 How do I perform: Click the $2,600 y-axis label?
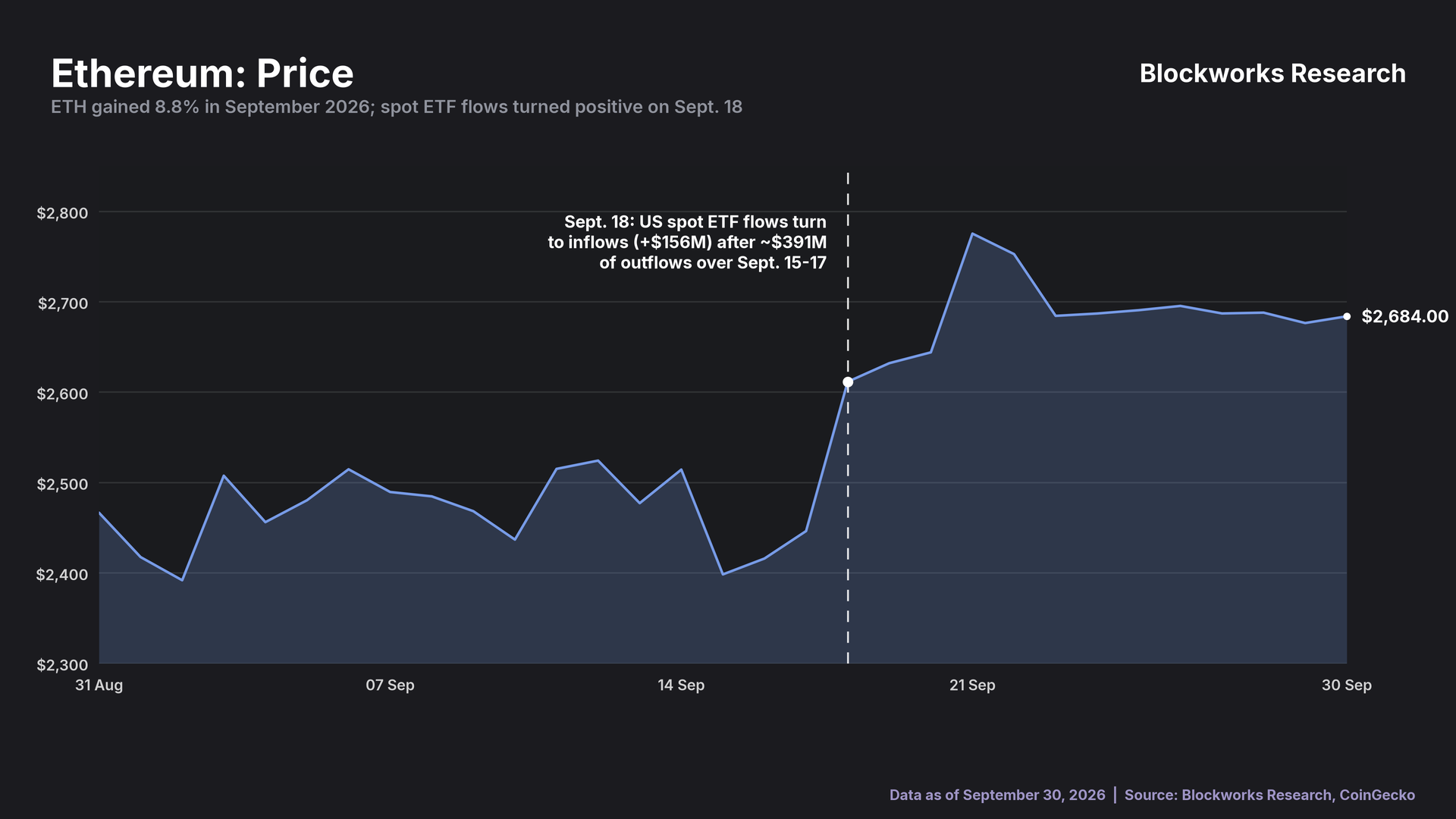coord(62,394)
